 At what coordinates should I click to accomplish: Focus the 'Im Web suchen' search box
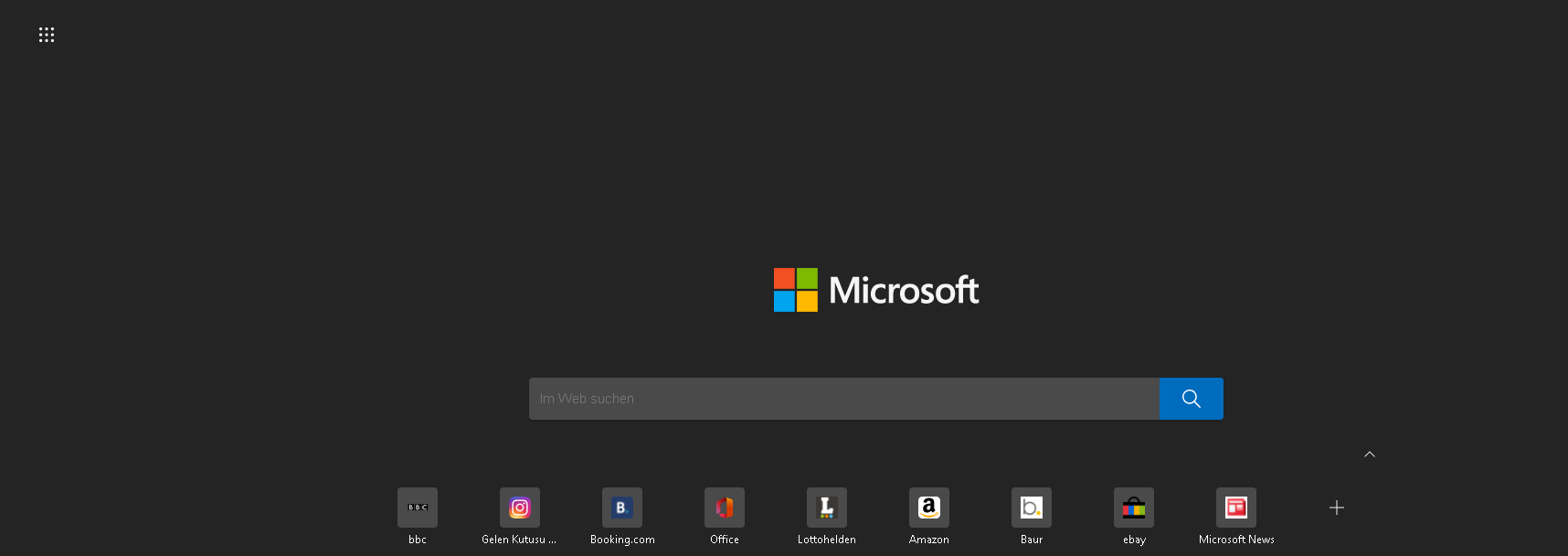coord(844,399)
